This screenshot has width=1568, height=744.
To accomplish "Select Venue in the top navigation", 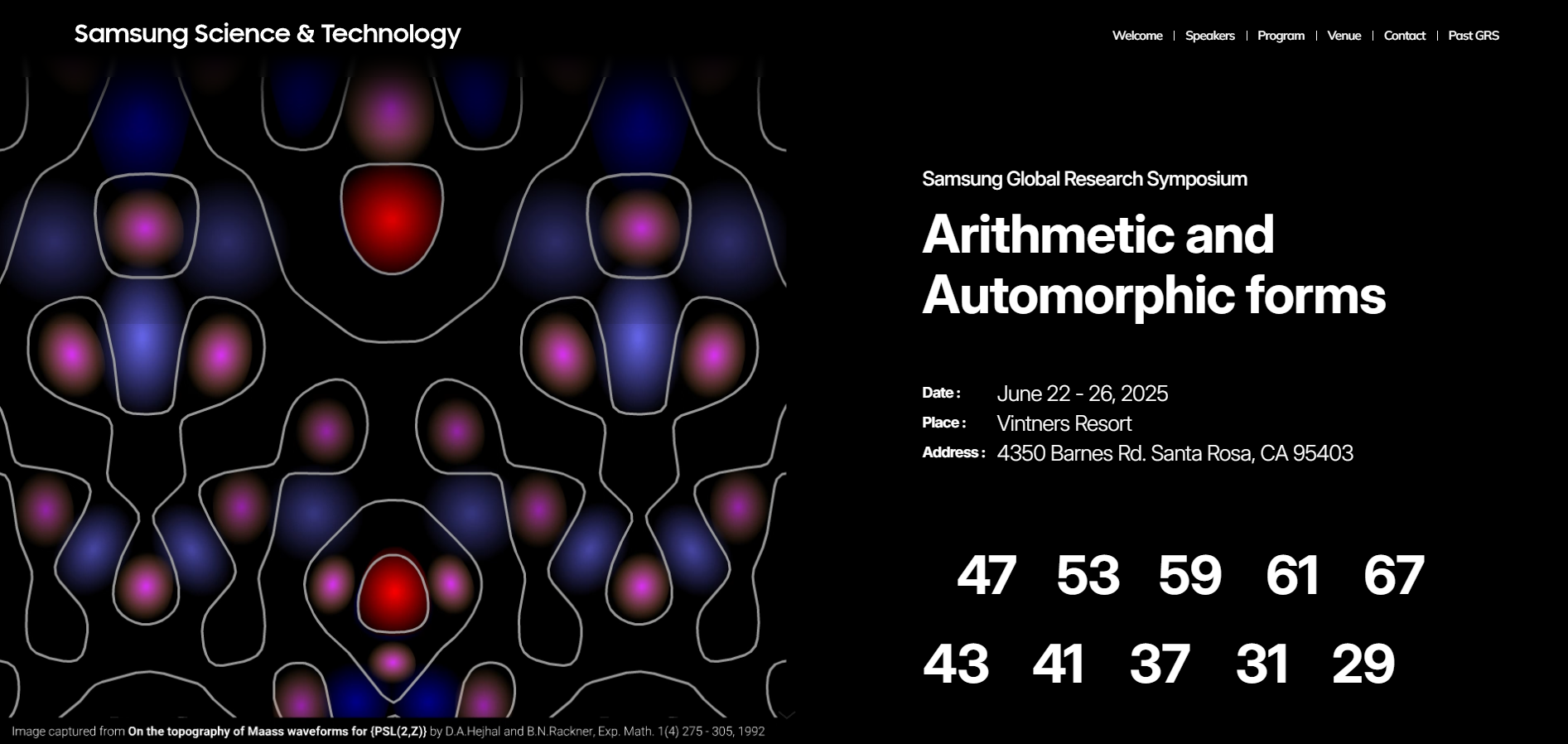I will (x=1344, y=36).
